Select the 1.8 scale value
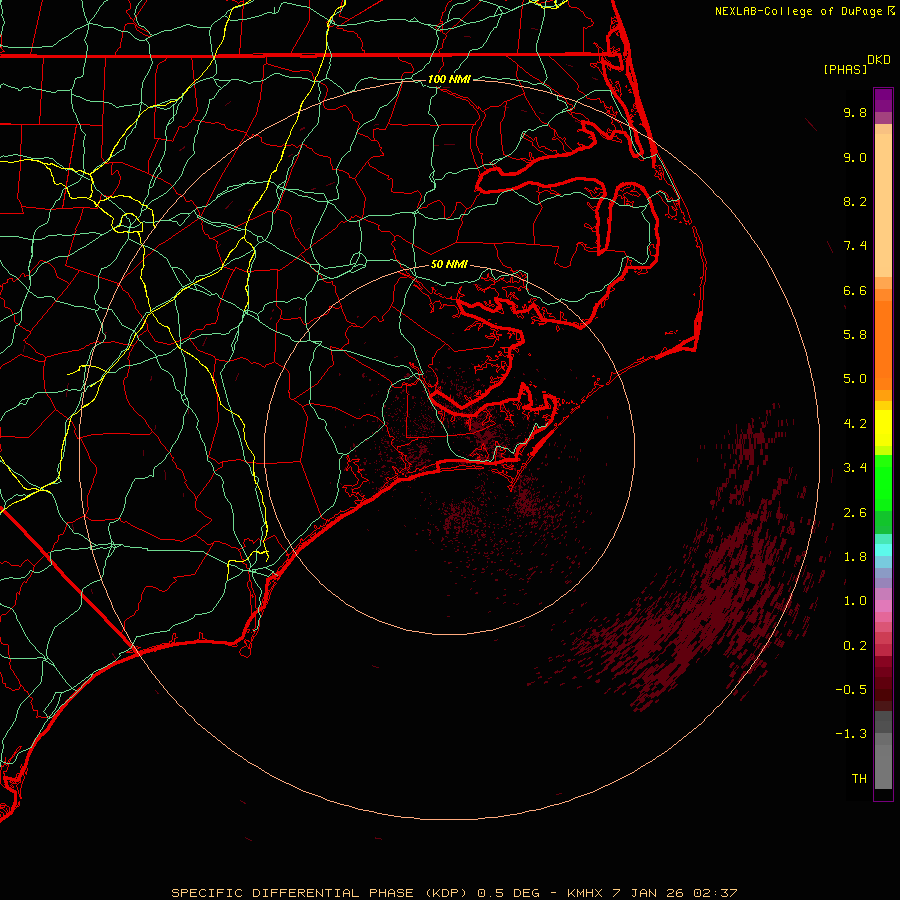 [x=855, y=557]
